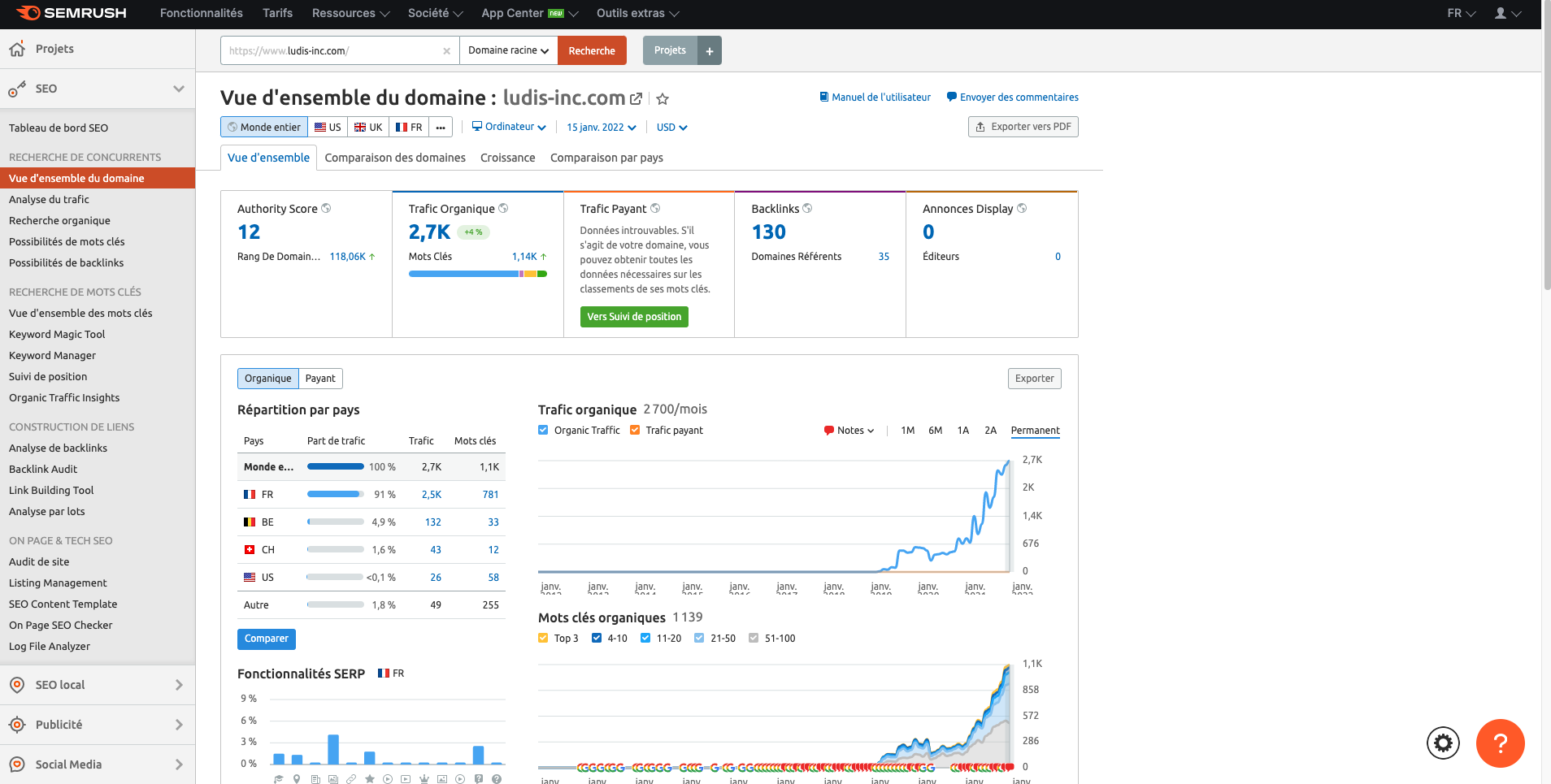Open the Projets home icon in sidebar

(17, 50)
